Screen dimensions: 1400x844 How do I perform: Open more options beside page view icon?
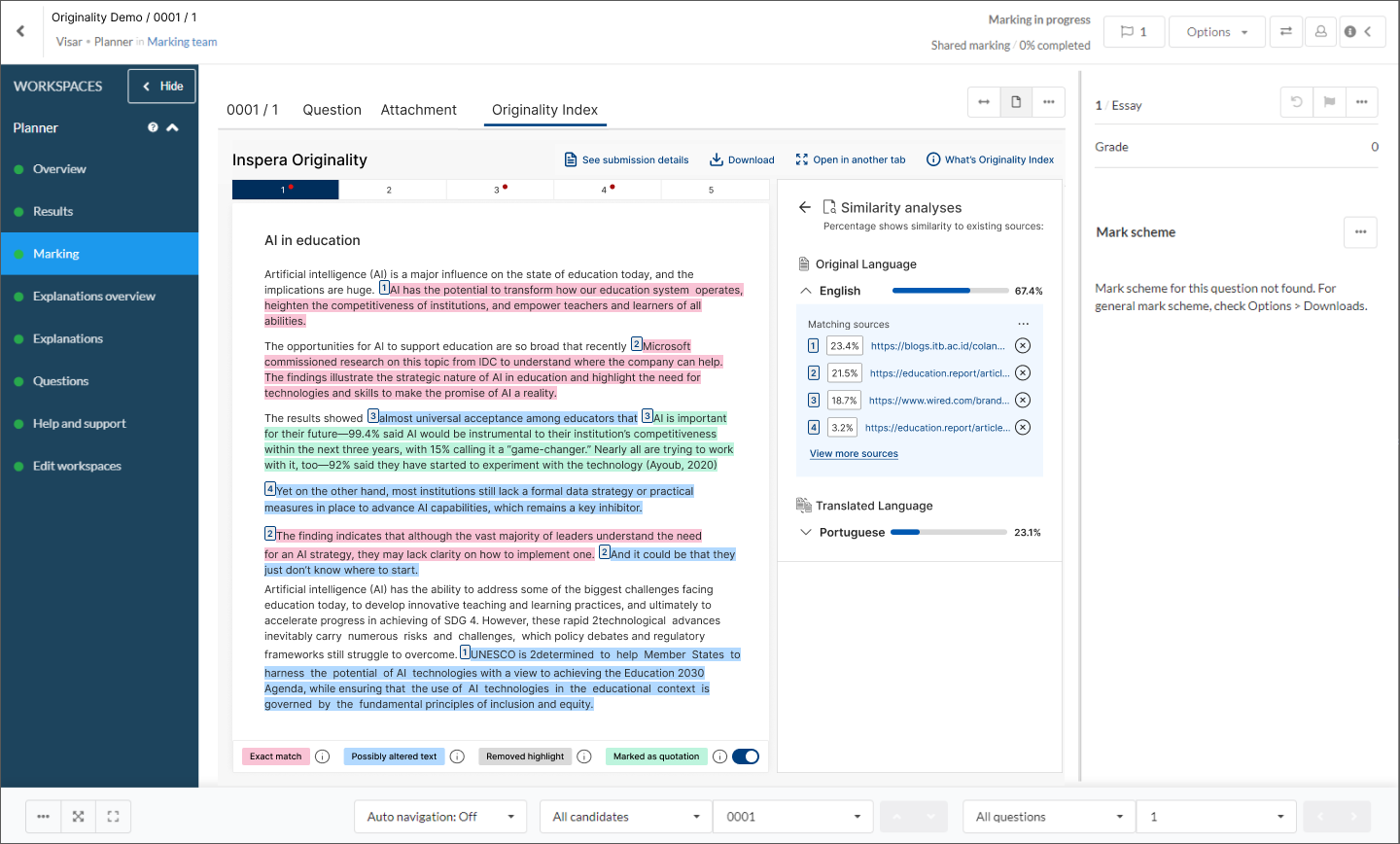[1048, 102]
